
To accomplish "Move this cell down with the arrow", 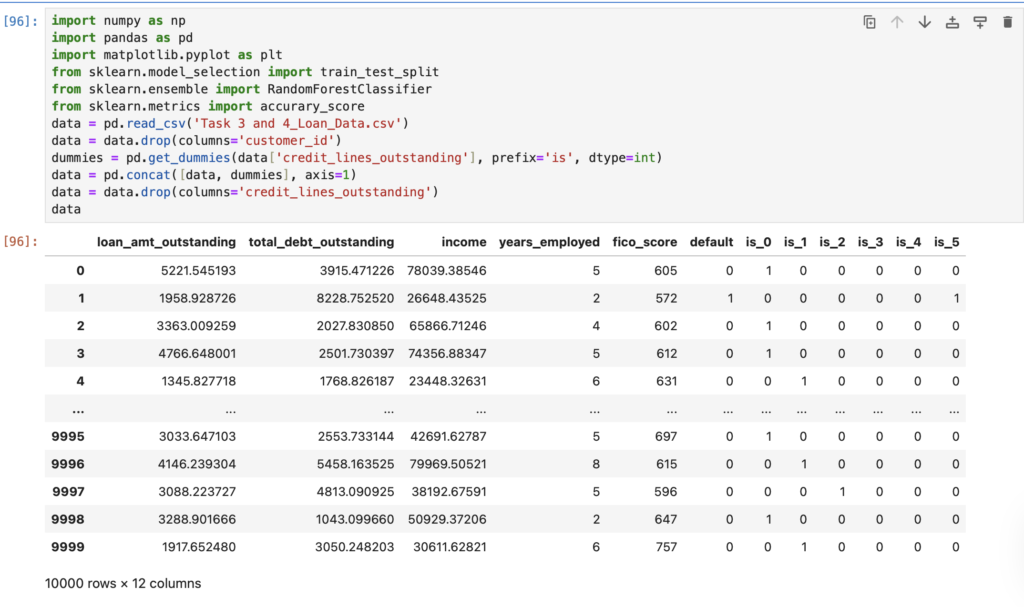I will (x=924, y=22).
